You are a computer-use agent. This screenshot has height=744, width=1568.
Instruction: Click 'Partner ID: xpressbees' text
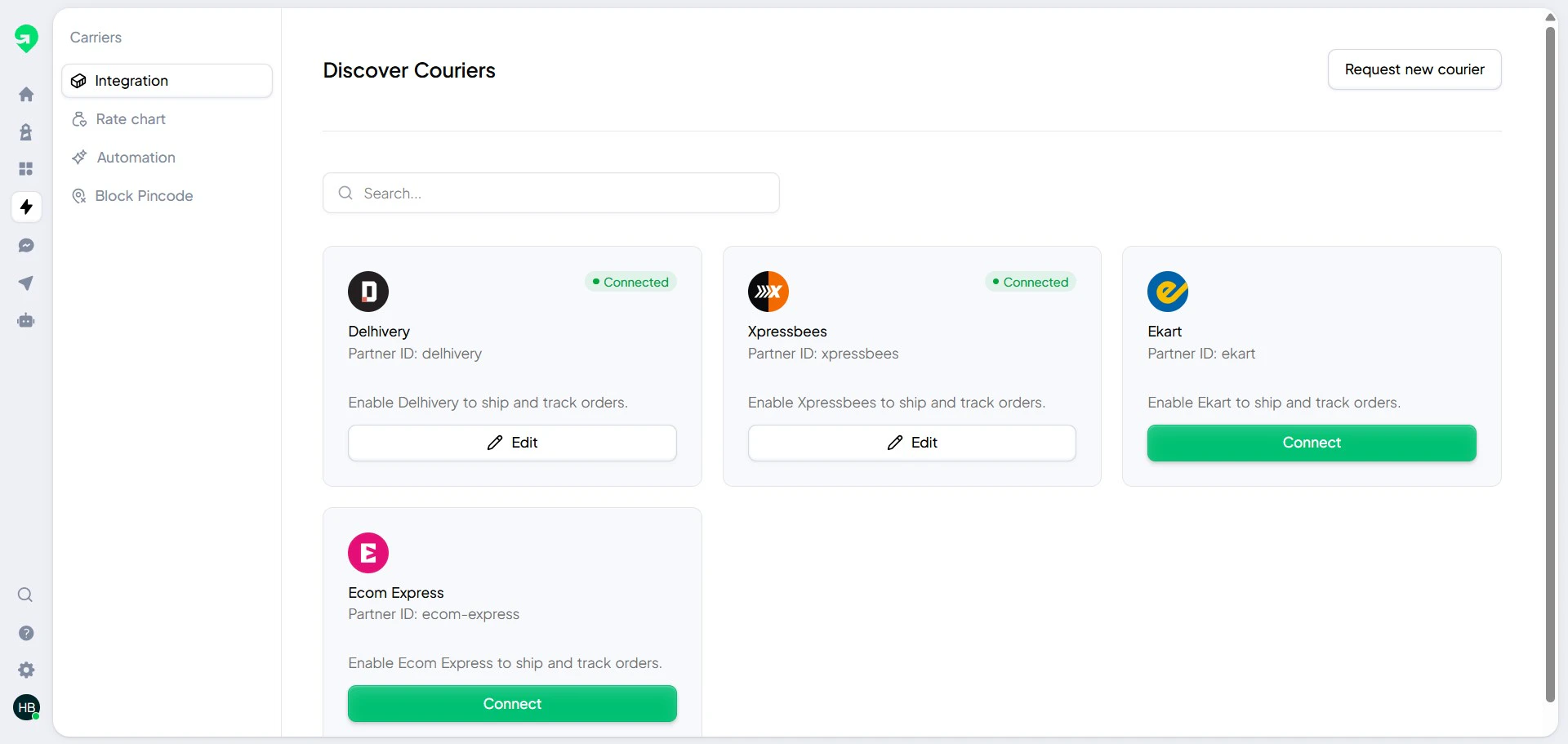click(823, 354)
